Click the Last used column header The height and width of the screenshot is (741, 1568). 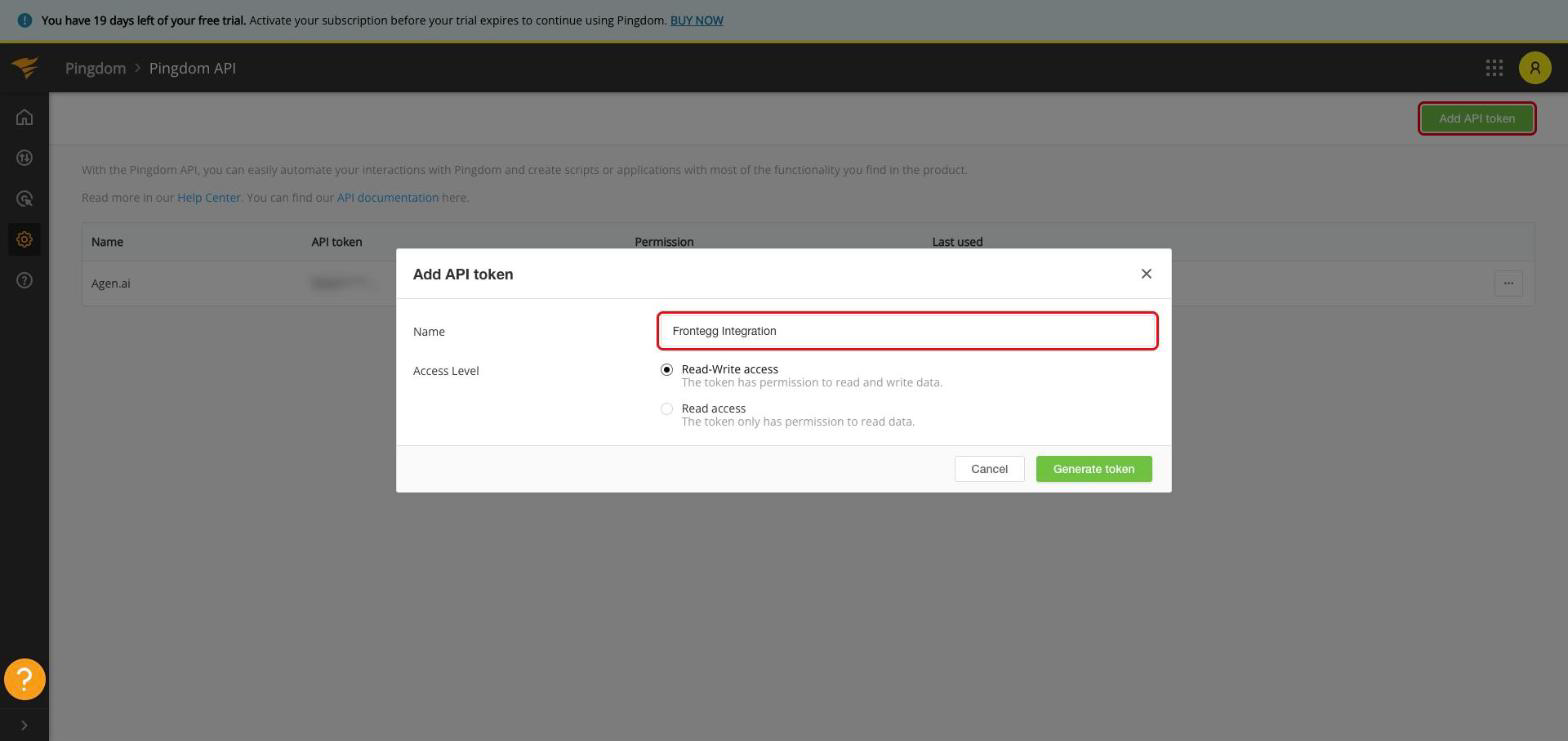957,242
